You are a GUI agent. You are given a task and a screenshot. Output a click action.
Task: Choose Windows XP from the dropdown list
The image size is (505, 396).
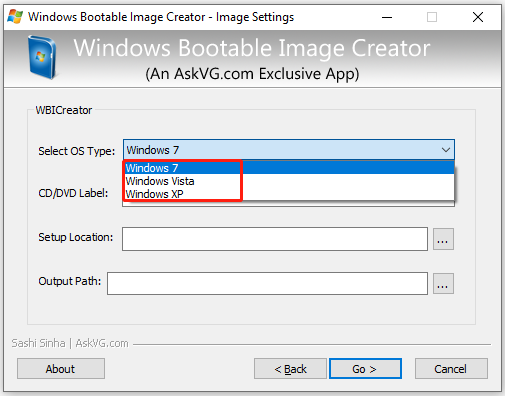(x=289, y=194)
